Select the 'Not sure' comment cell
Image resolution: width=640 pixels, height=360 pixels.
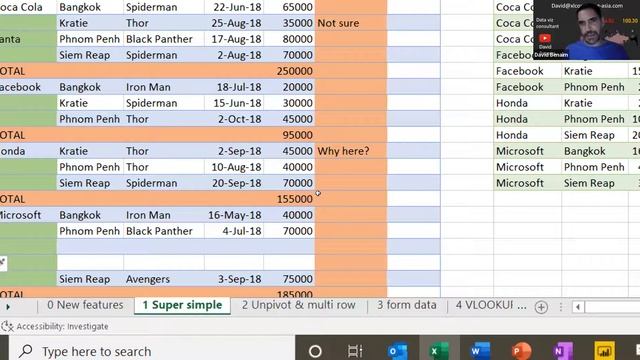click(x=351, y=23)
